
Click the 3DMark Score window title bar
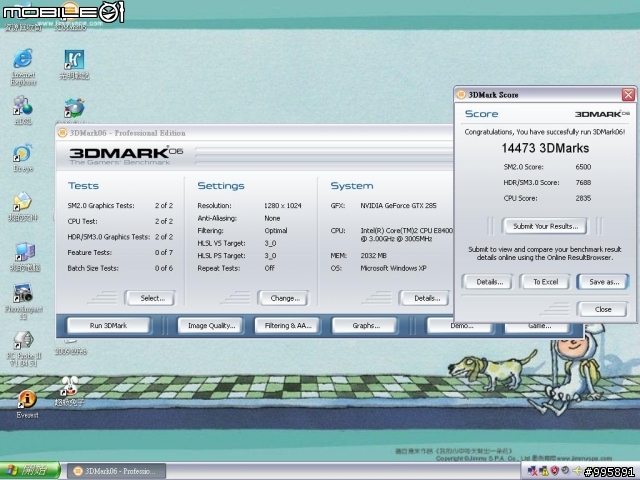click(x=544, y=95)
